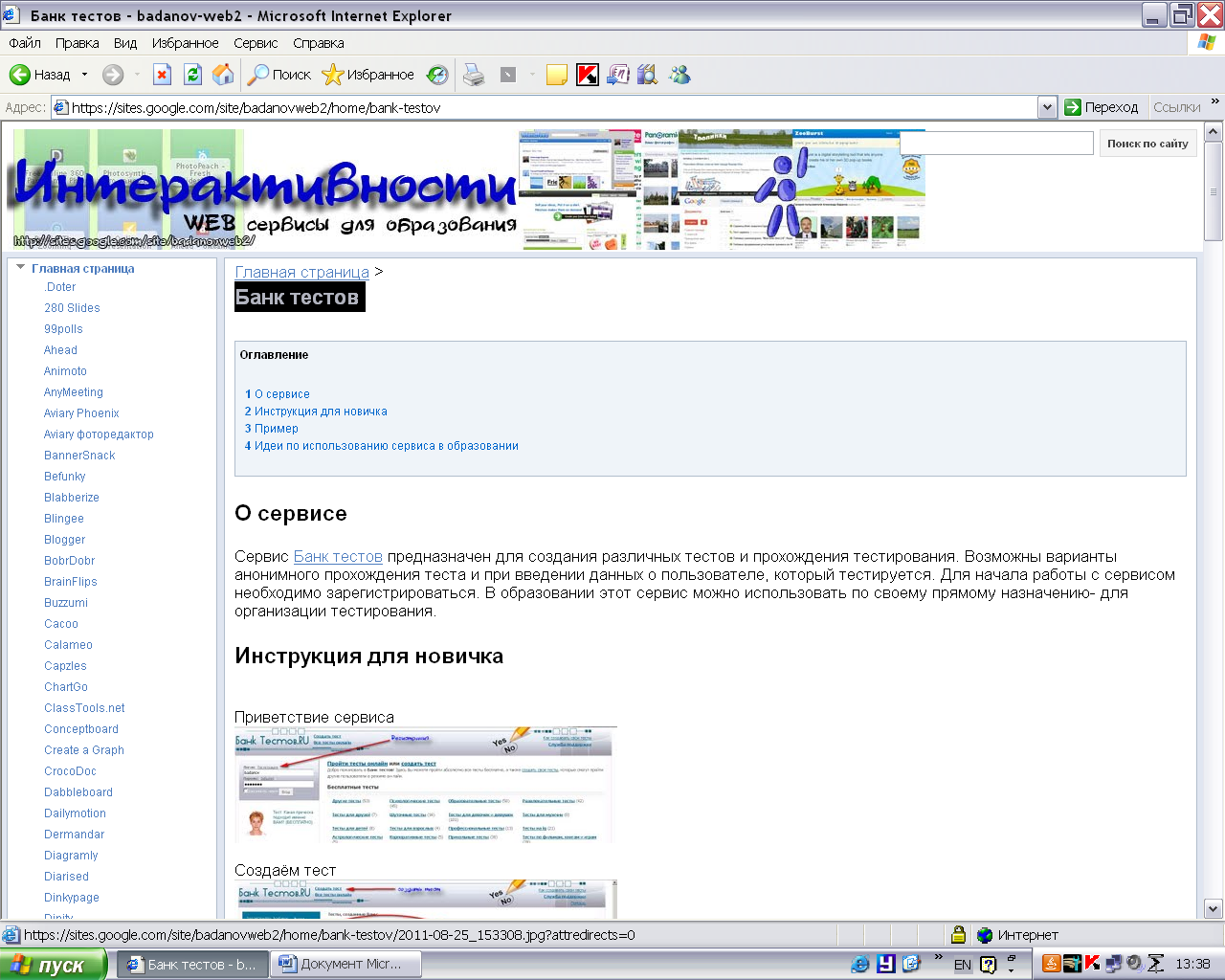Open the Dabbleboard sidebar link
The width and height of the screenshot is (1225, 980).
pos(78,792)
